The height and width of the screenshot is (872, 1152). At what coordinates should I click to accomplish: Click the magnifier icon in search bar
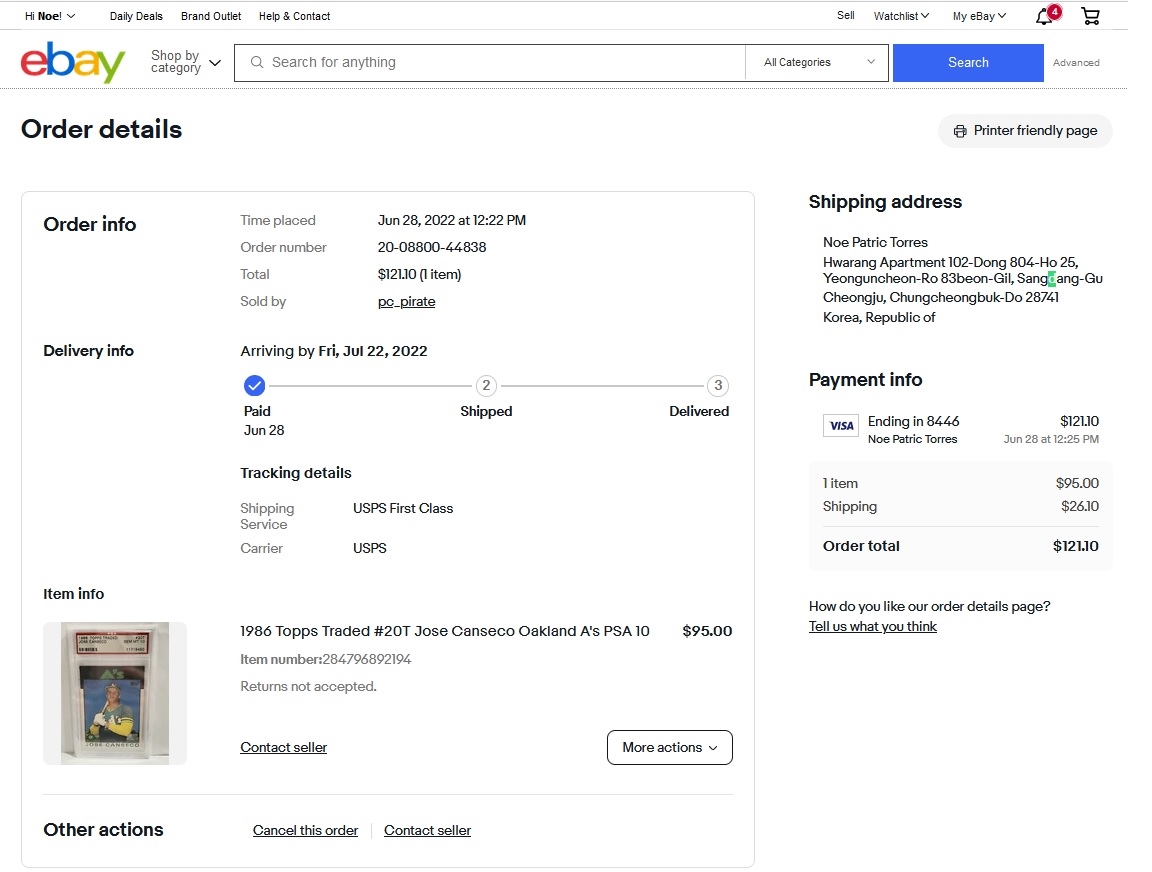click(257, 62)
